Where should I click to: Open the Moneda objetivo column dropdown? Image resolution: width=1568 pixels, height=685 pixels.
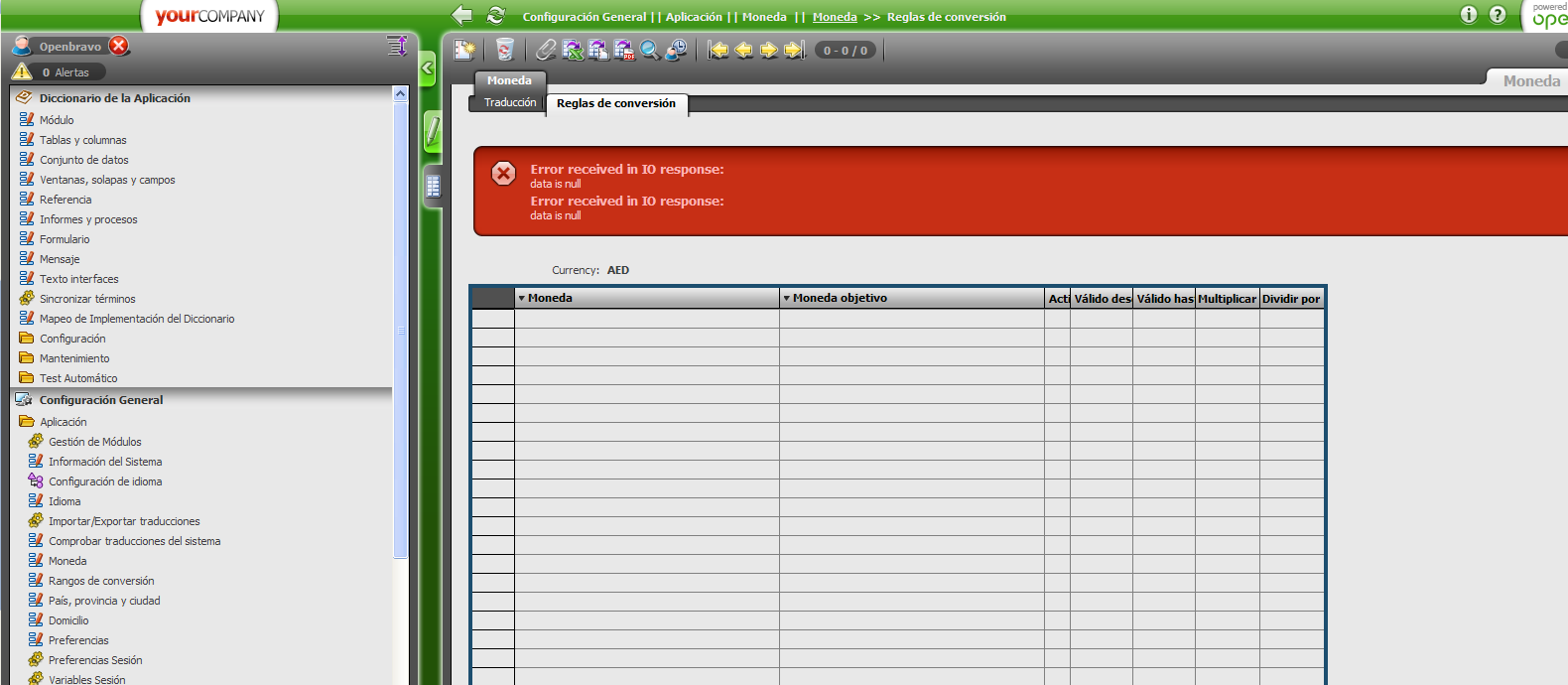tap(787, 298)
